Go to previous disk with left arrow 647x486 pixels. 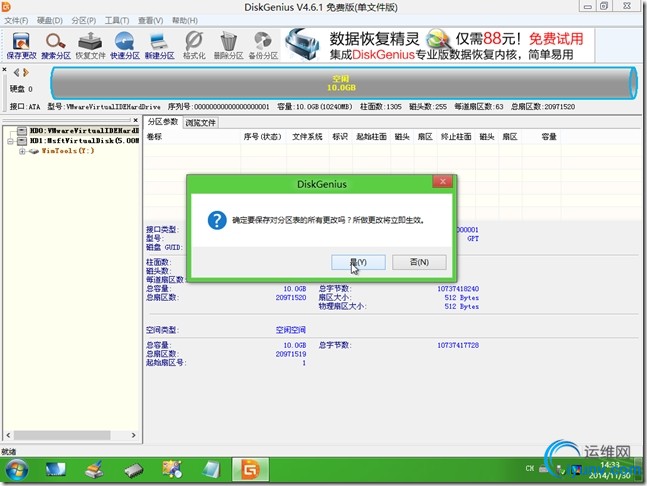16,73
